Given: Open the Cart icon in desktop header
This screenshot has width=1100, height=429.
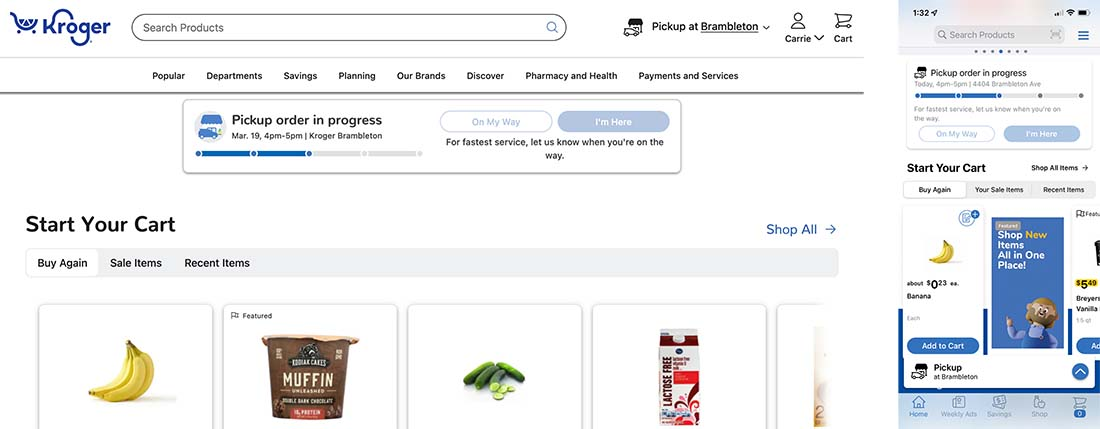Looking at the screenshot, I should [x=843, y=28].
